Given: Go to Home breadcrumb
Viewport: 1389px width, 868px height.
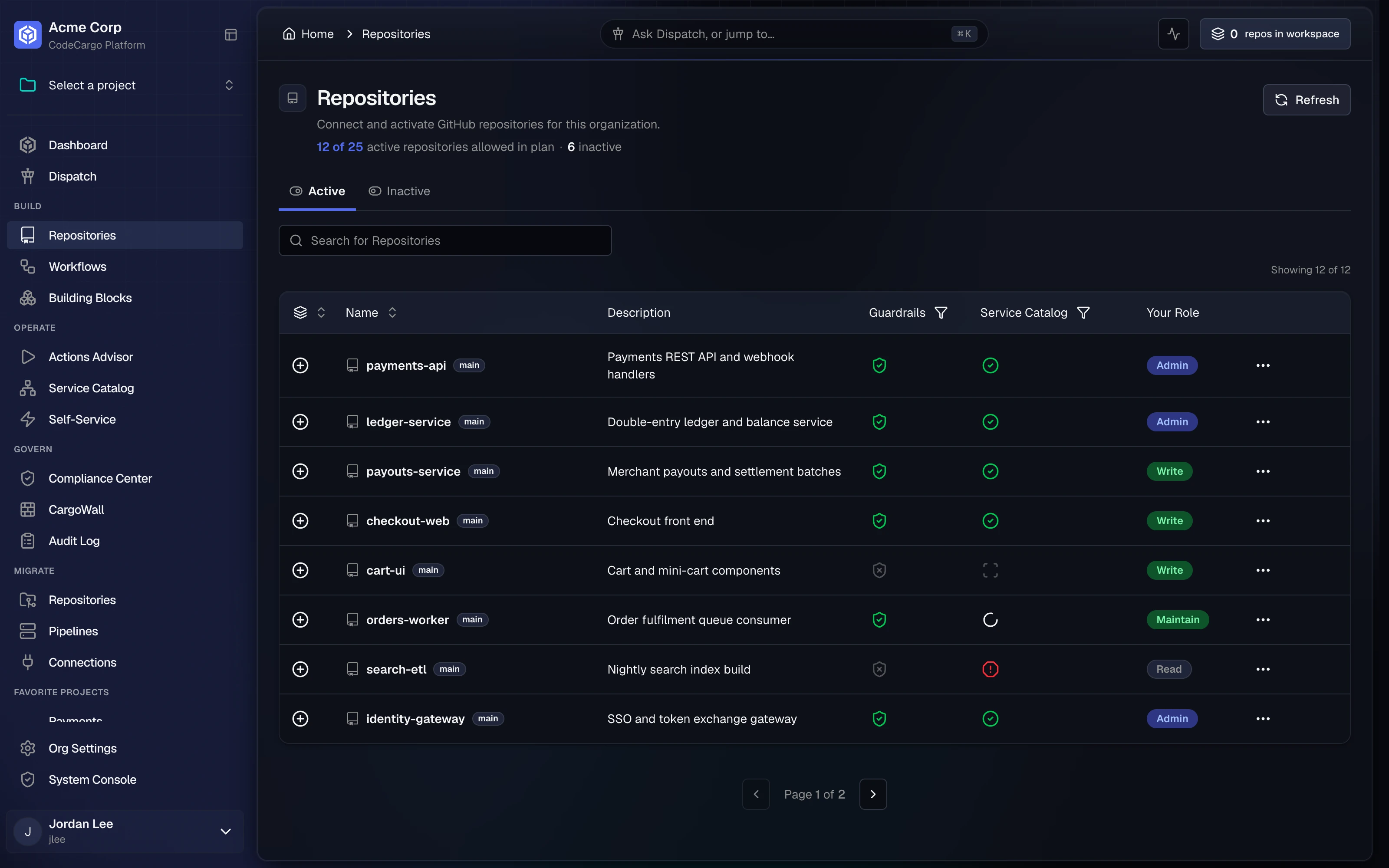Looking at the screenshot, I should click(x=308, y=34).
